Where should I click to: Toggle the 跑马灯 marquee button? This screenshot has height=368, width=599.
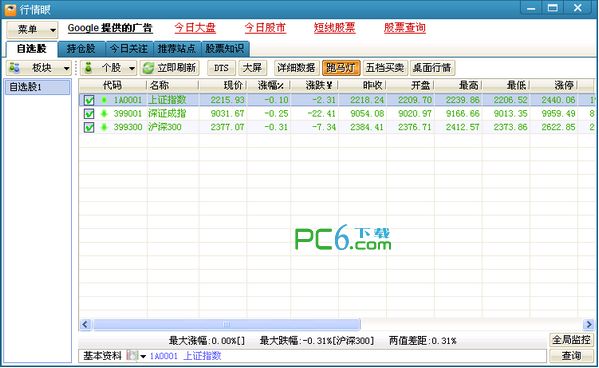click(x=341, y=68)
